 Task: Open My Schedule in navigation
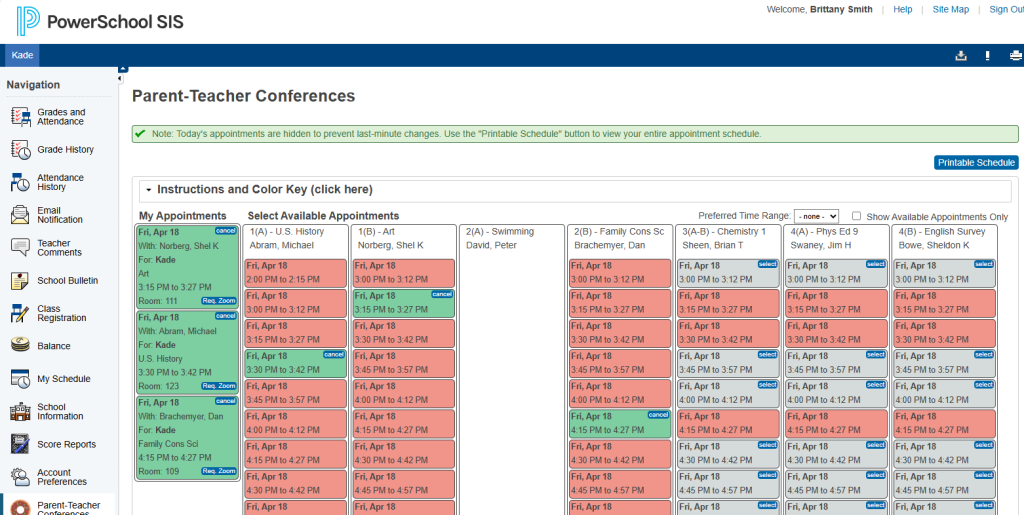click(63, 379)
